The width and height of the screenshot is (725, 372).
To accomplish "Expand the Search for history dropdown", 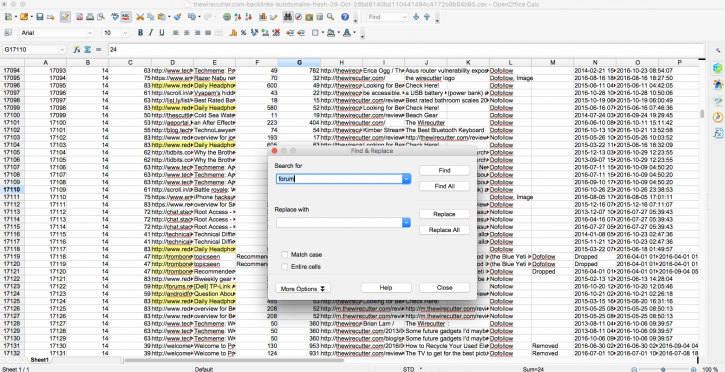I will coord(406,179).
